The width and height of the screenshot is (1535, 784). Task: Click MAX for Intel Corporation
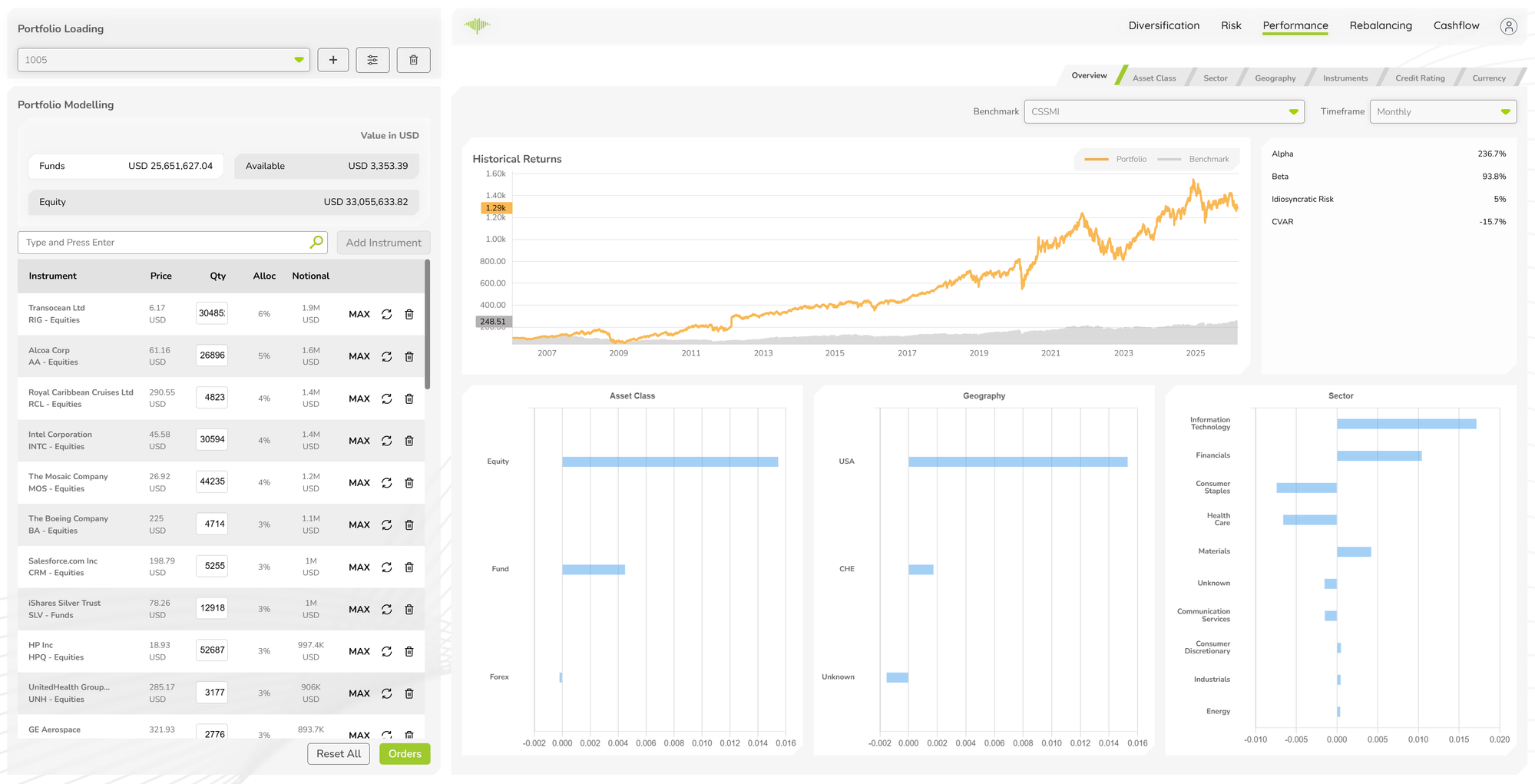[359, 441]
